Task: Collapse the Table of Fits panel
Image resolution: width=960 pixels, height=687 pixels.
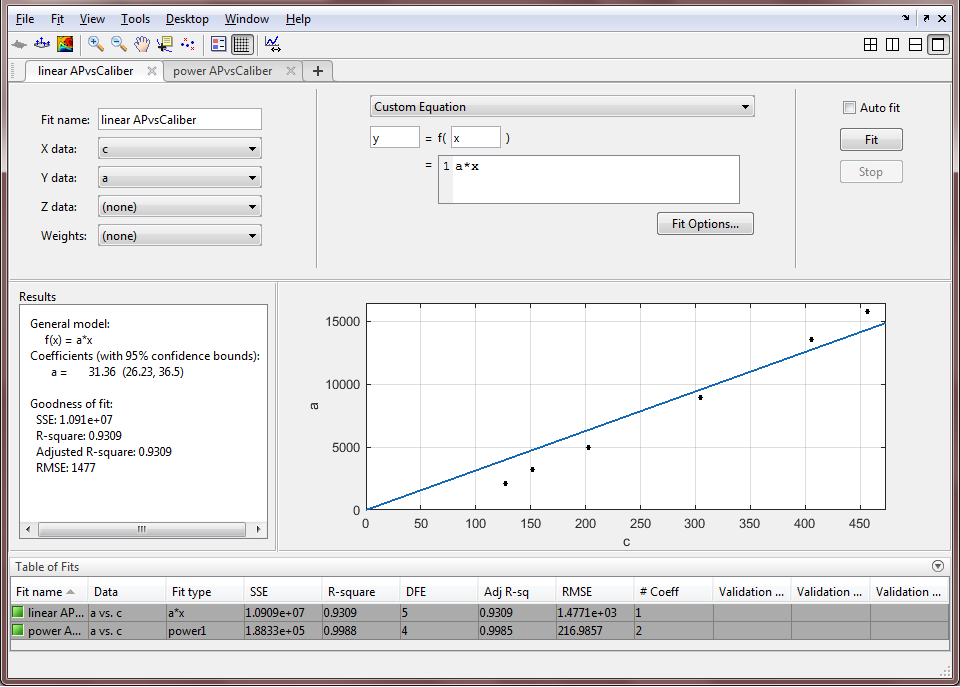Action: (937, 566)
